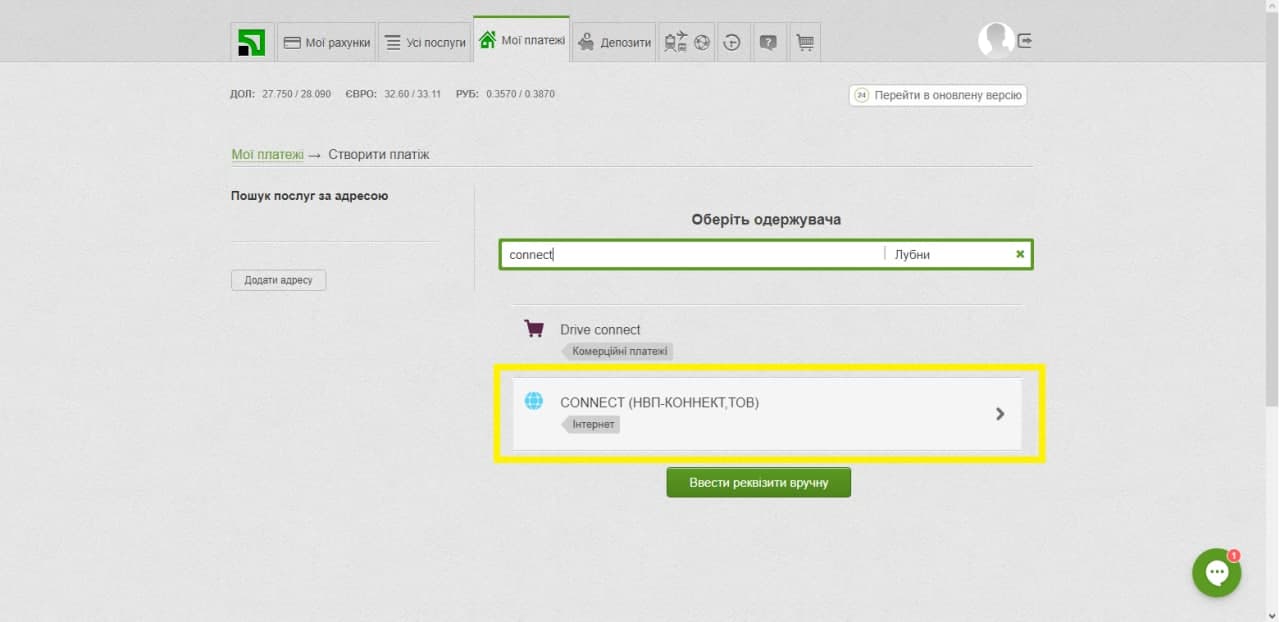Image resolution: width=1280 pixels, height=622 pixels.
Task: Click the city field showing 'Лубни'
Action: click(x=948, y=254)
